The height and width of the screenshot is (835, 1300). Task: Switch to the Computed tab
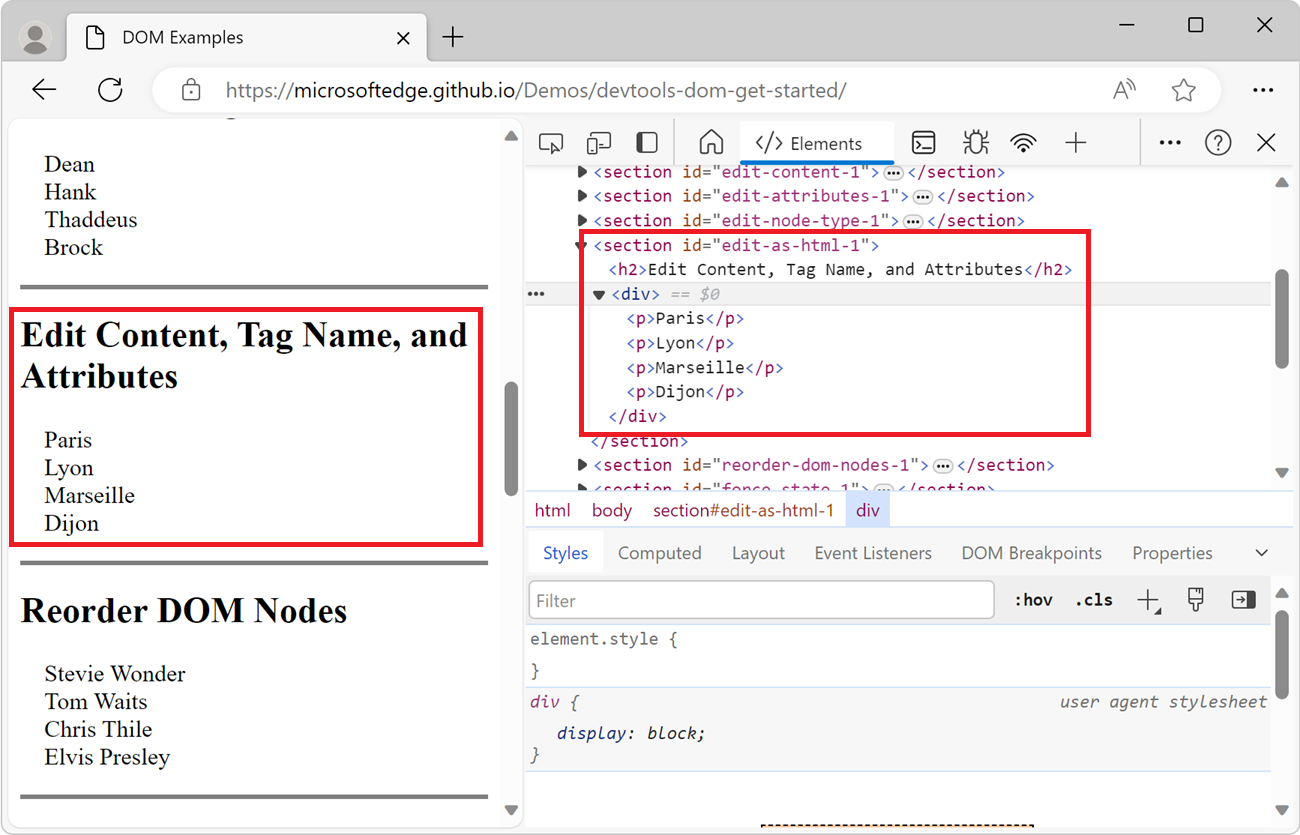coord(660,552)
